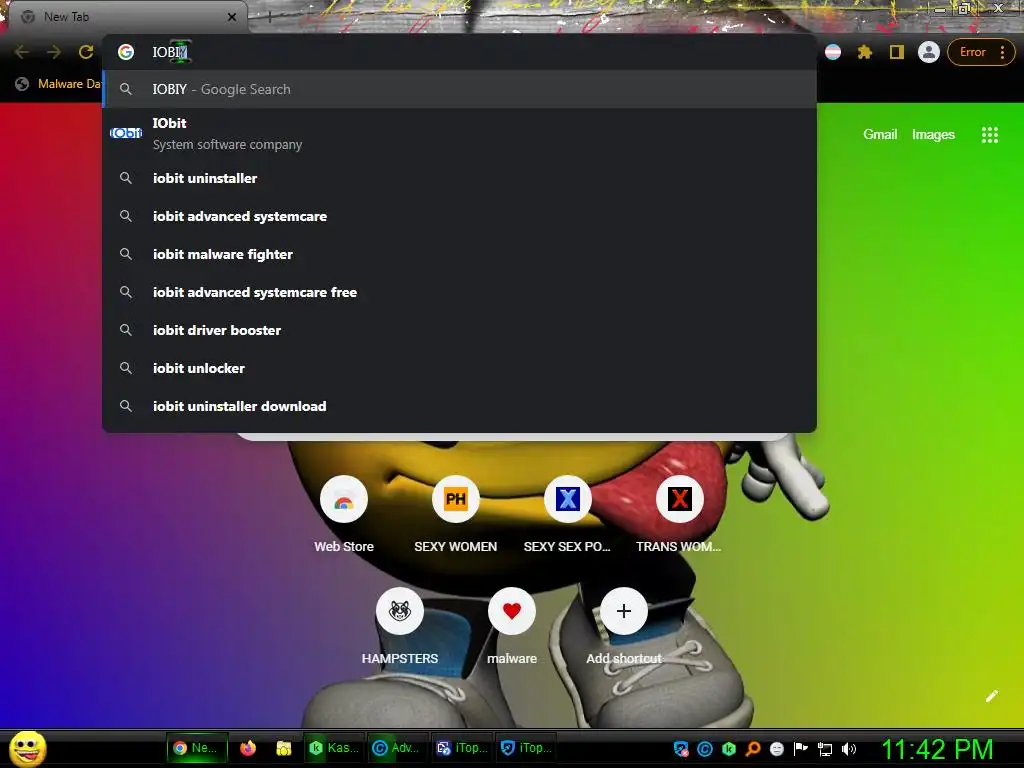This screenshot has width=1024, height=768.
Task: Open the malware heart shortcut
Action: pyautogui.click(x=511, y=627)
